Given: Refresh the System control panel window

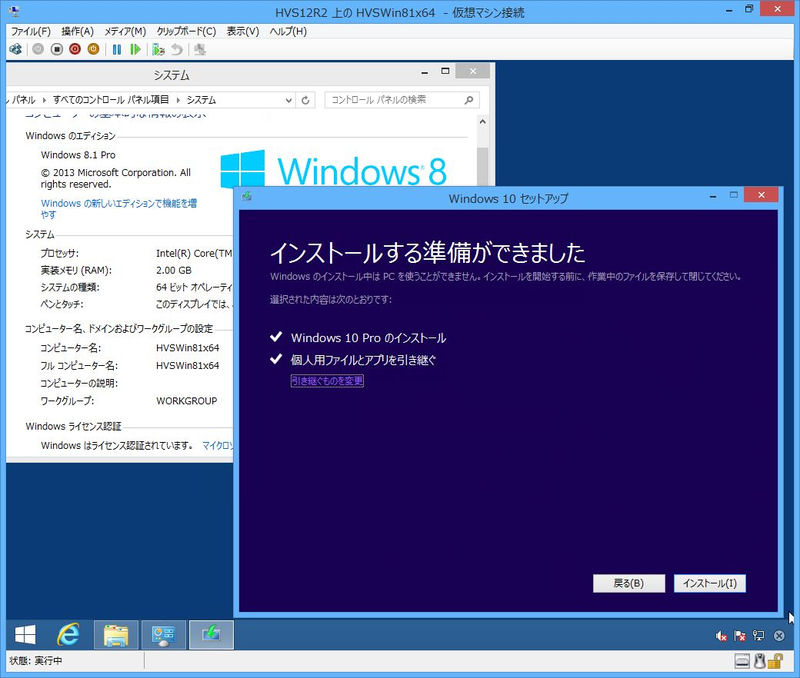Looking at the screenshot, I should [305, 100].
